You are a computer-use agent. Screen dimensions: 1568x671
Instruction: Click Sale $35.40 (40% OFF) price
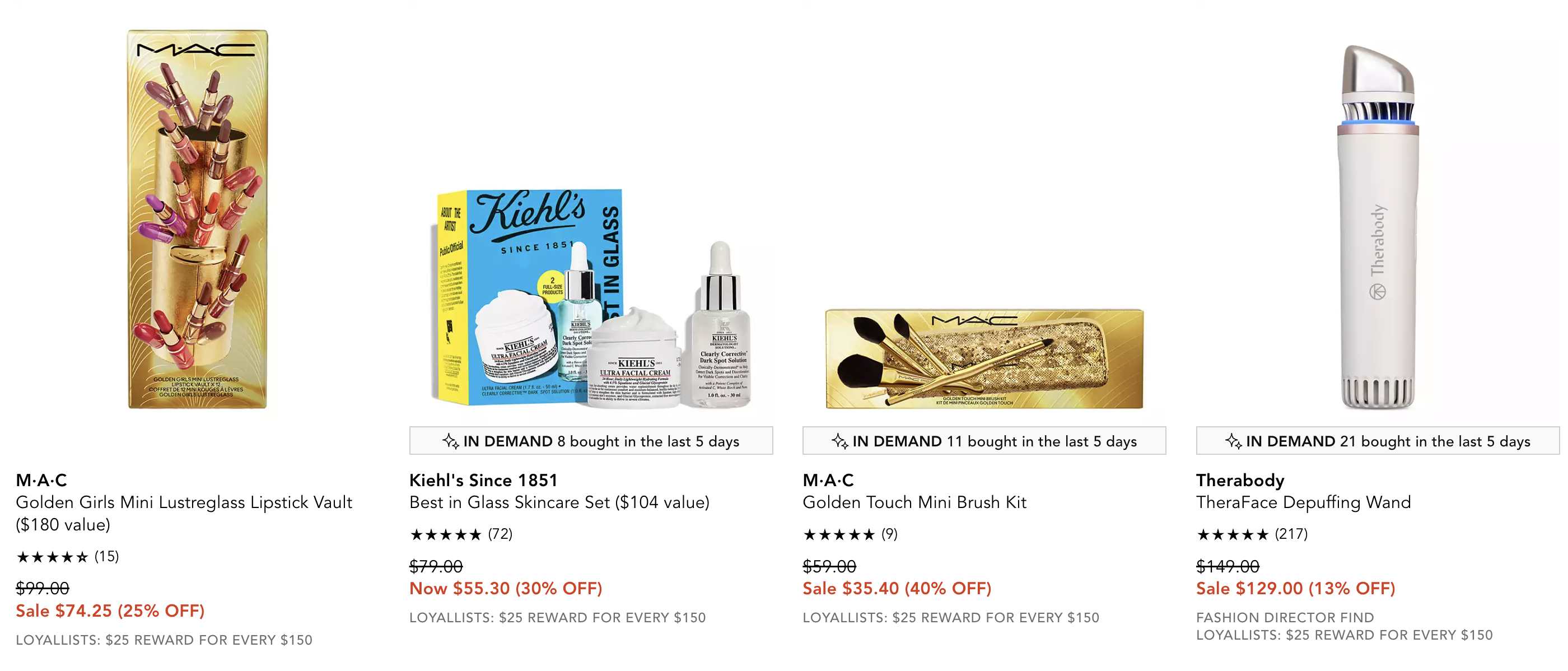coord(897,588)
